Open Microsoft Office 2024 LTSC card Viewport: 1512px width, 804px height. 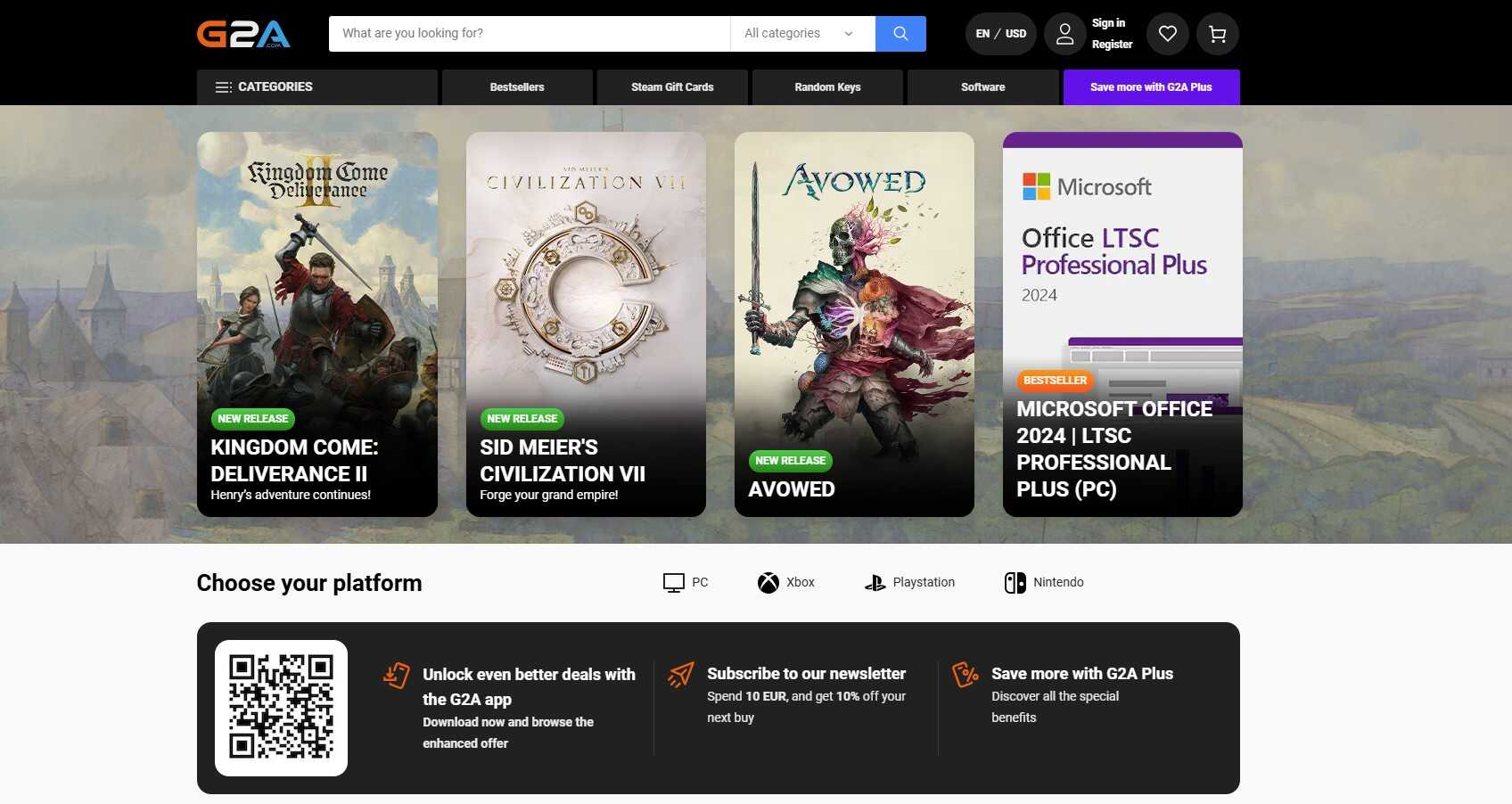pyautogui.click(x=1122, y=324)
